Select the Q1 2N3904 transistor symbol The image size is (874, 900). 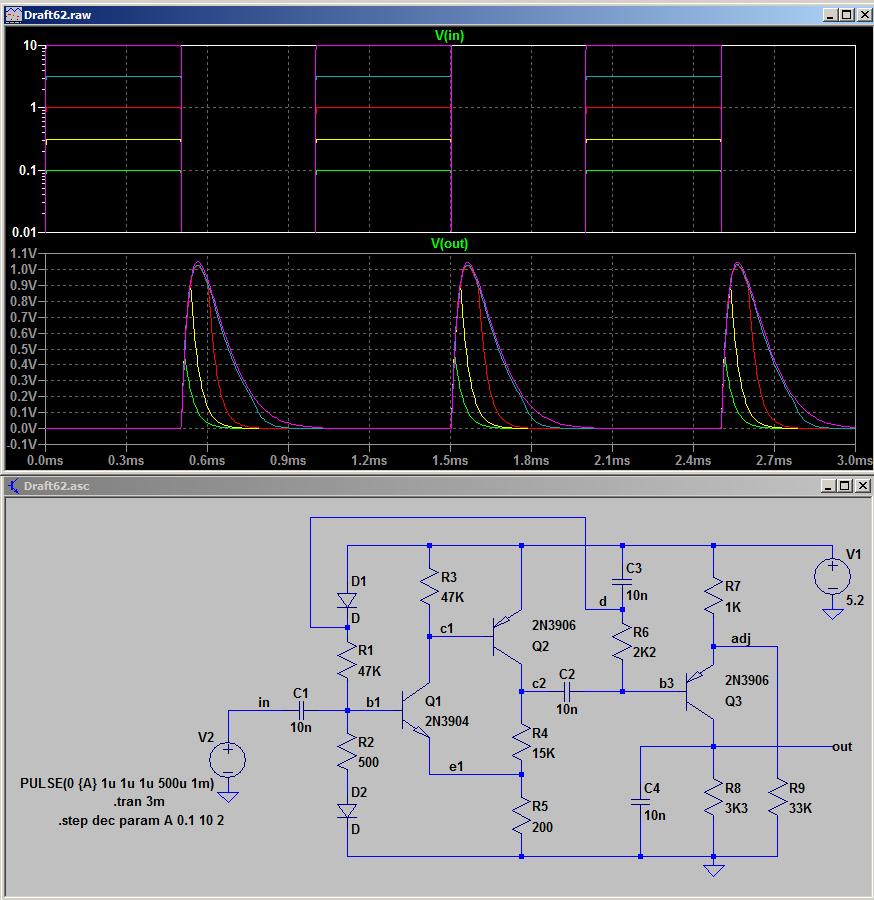coord(416,711)
